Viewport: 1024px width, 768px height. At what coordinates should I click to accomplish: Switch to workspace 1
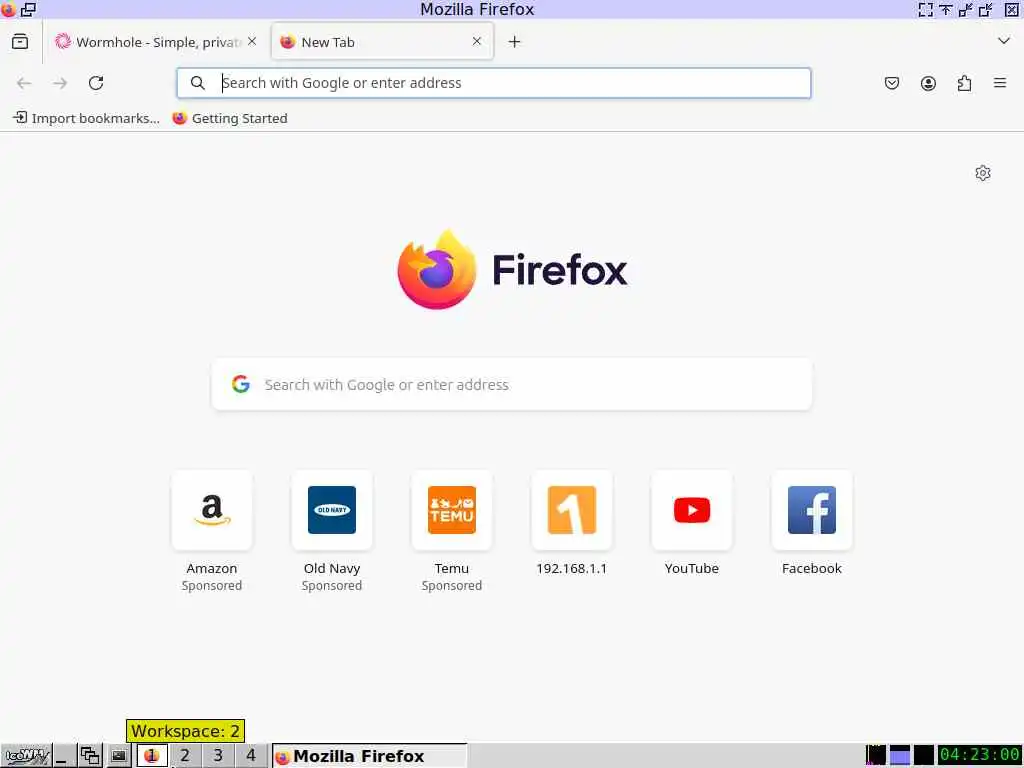point(152,756)
